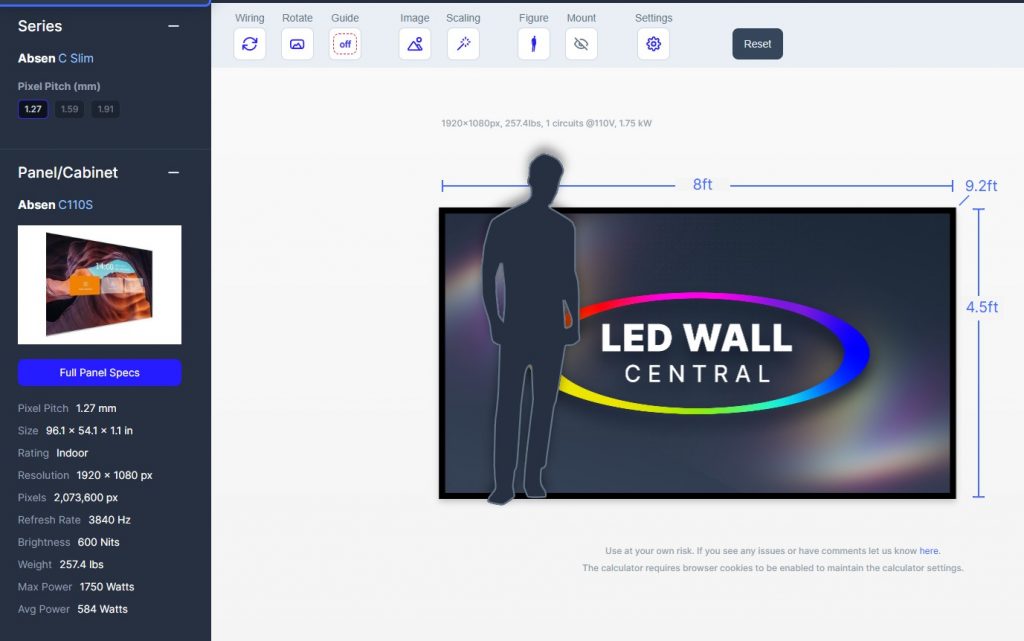Click the Refresh Rate 3840 Hz value
This screenshot has width=1024, height=641.
point(109,520)
